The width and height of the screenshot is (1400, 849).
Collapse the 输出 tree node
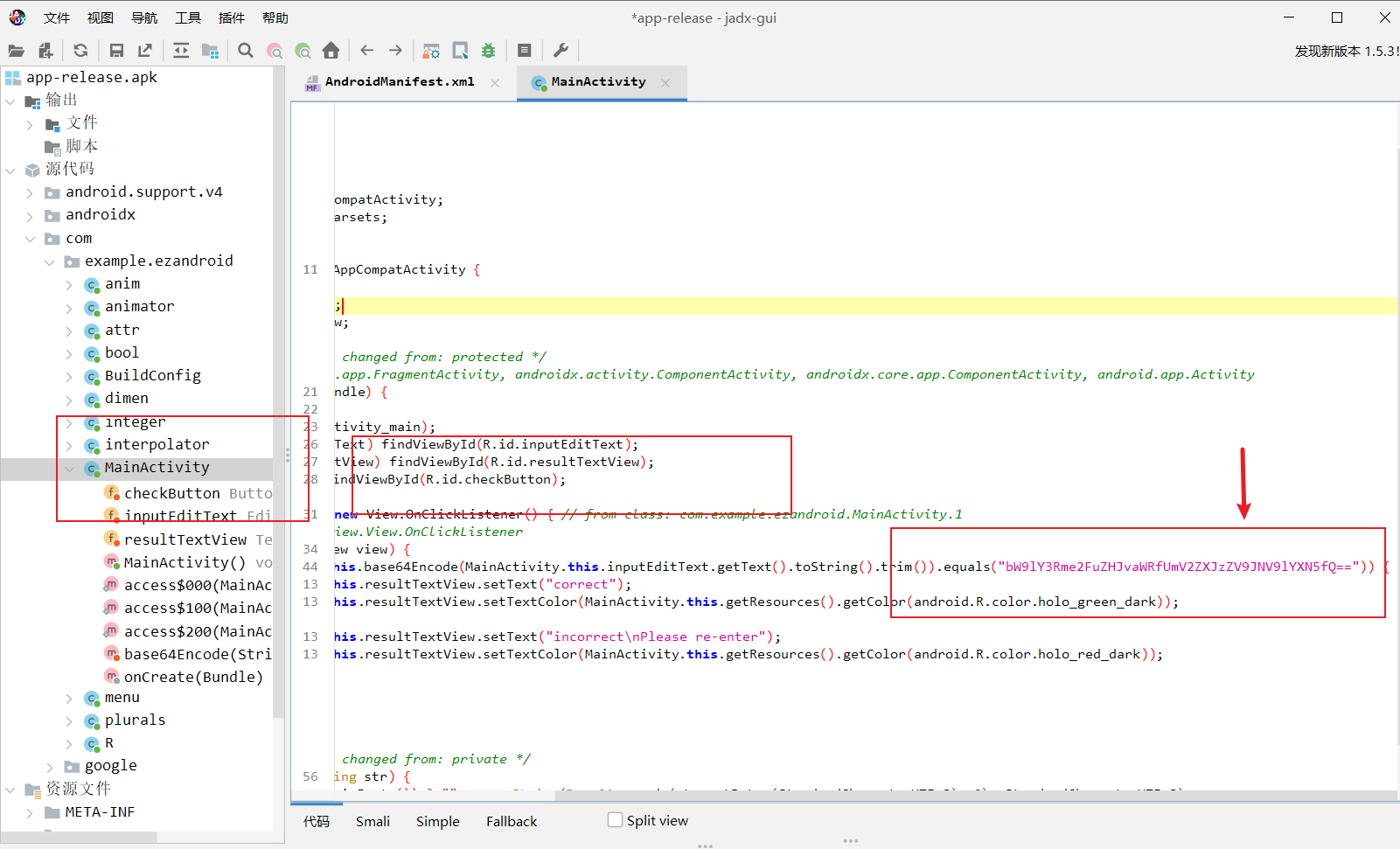(x=10, y=101)
